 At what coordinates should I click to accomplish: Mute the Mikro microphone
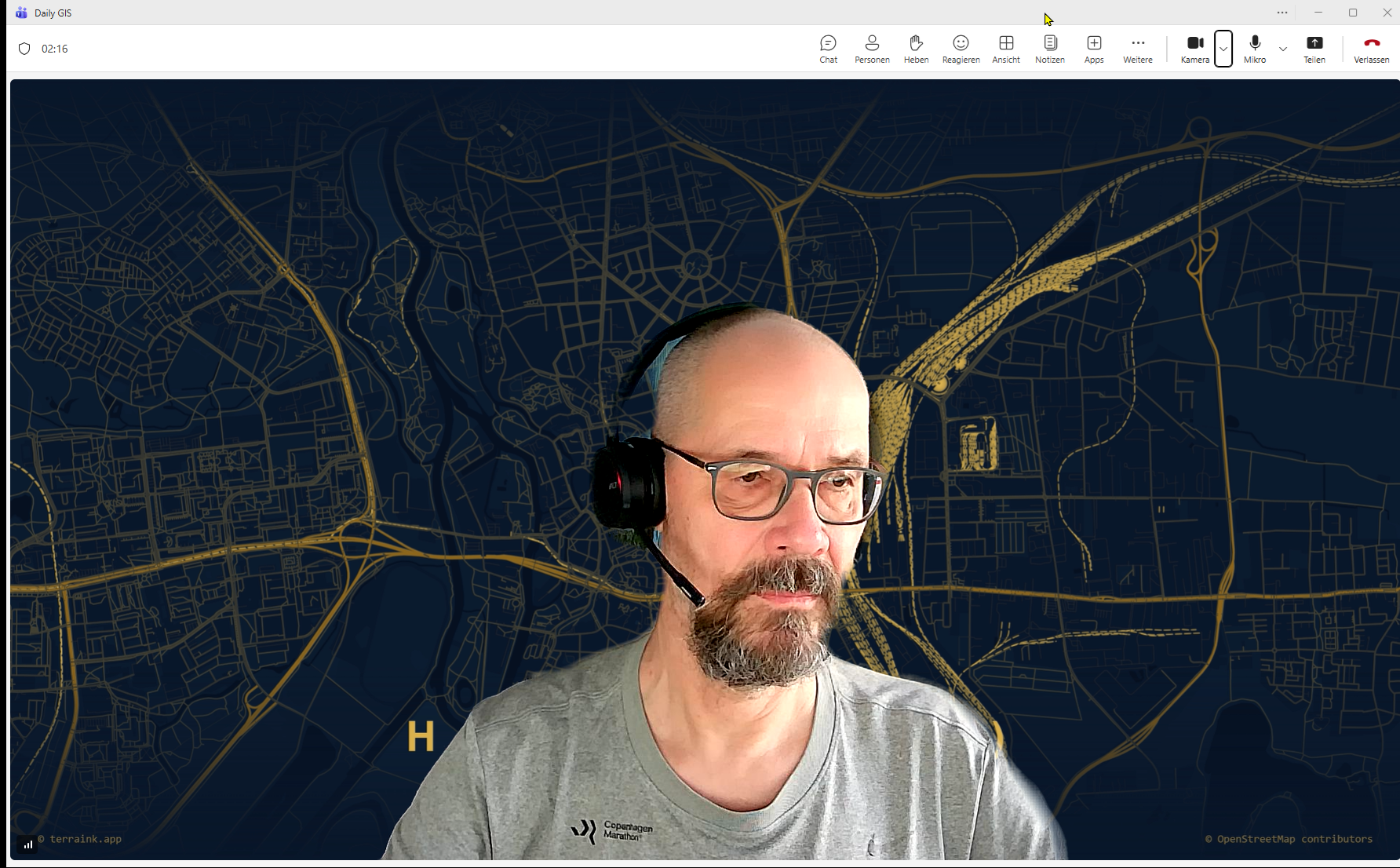pos(1255,49)
